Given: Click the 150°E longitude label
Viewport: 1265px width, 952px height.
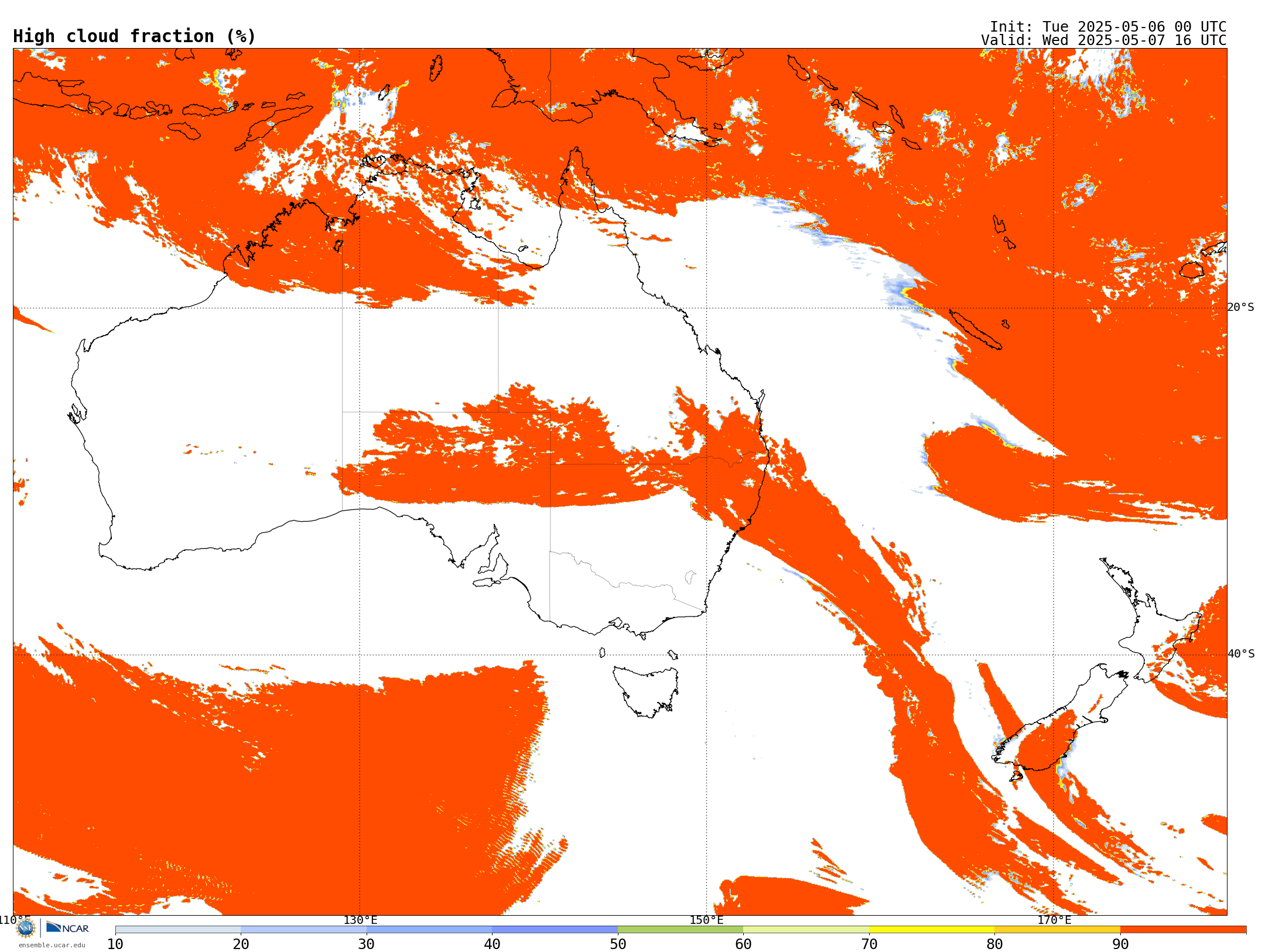Looking at the screenshot, I should pos(706,920).
